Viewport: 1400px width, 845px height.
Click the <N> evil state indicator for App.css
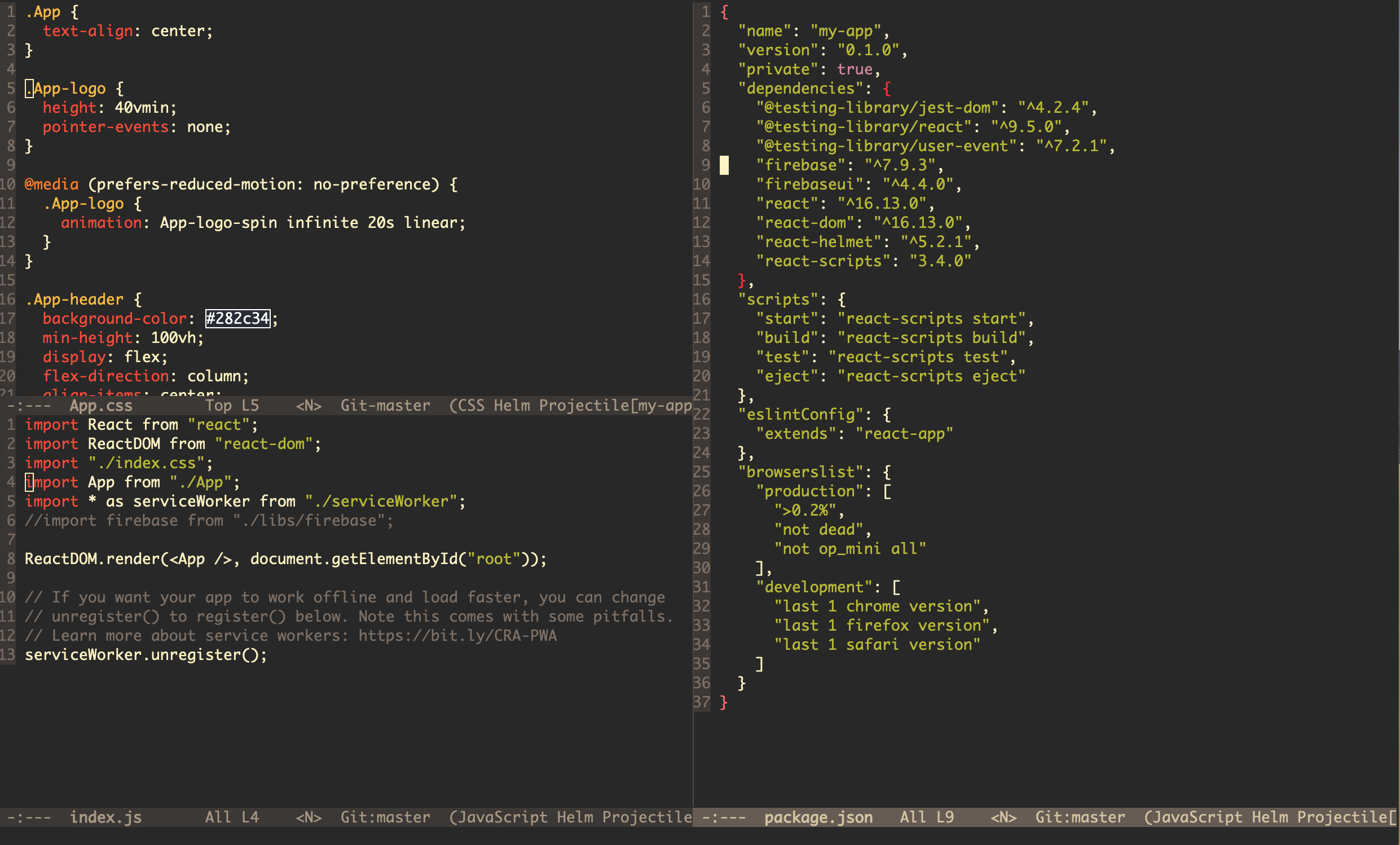309,405
